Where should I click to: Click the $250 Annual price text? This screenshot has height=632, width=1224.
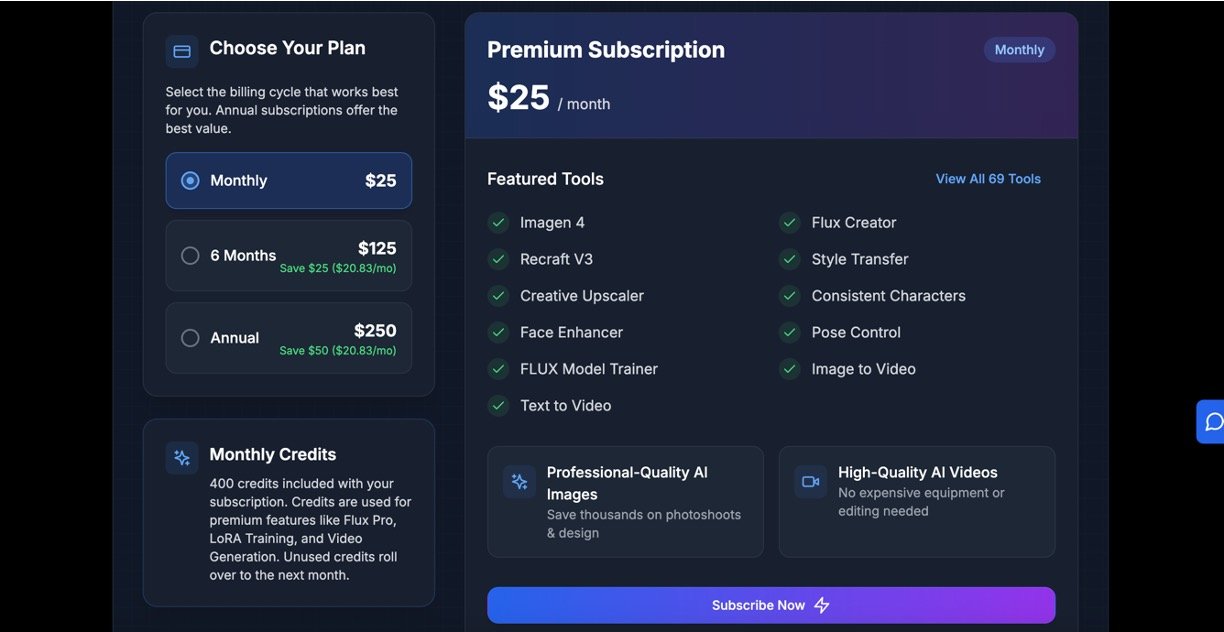point(375,331)
